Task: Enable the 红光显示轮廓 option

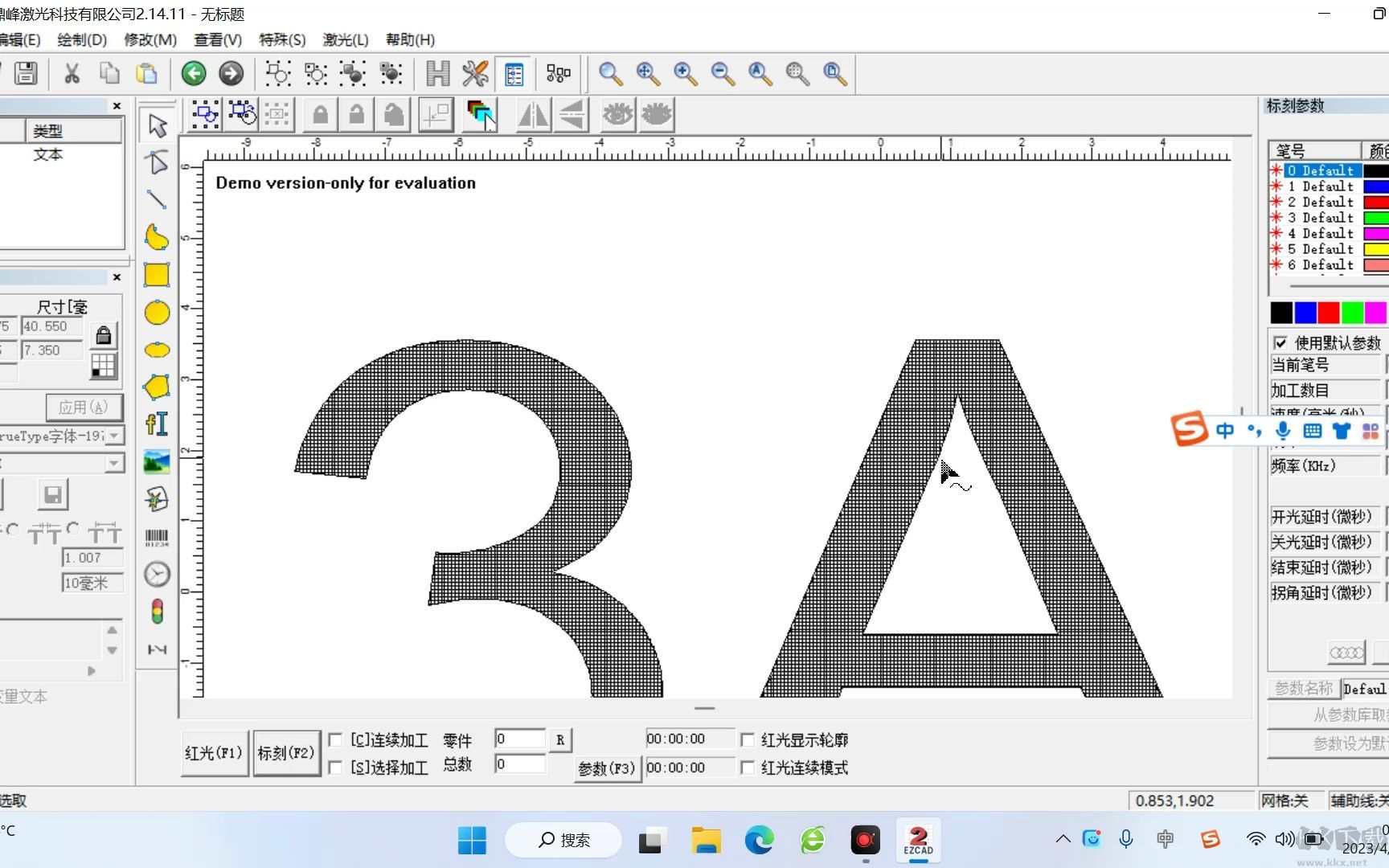Action: point(748,739)
